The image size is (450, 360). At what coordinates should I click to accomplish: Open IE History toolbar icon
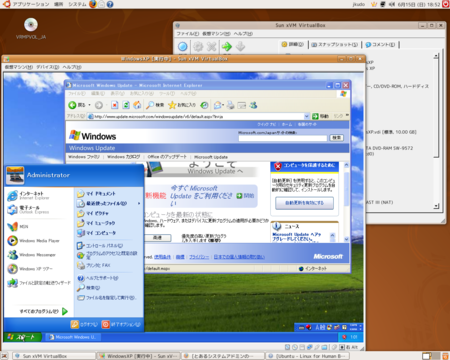pos(204,105)
